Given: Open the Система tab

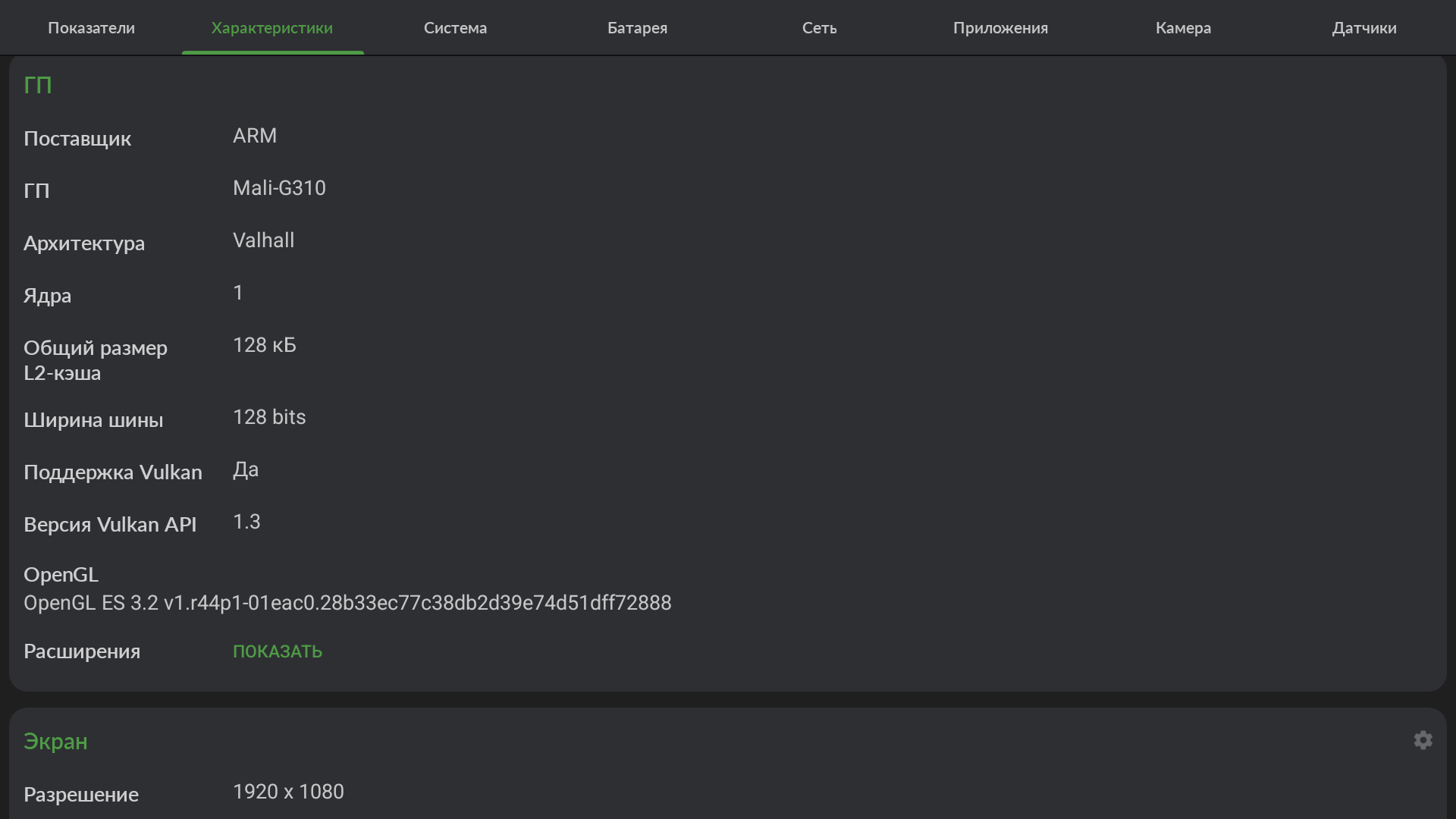Looking at the screenshot, I should [455, 28].
